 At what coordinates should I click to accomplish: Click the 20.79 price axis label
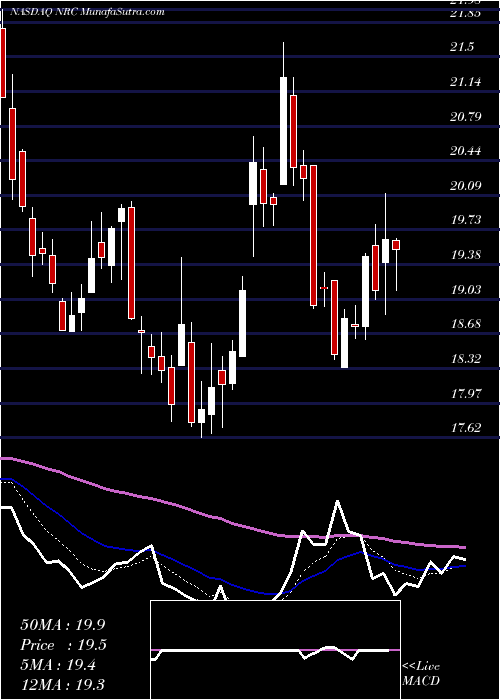466,117
